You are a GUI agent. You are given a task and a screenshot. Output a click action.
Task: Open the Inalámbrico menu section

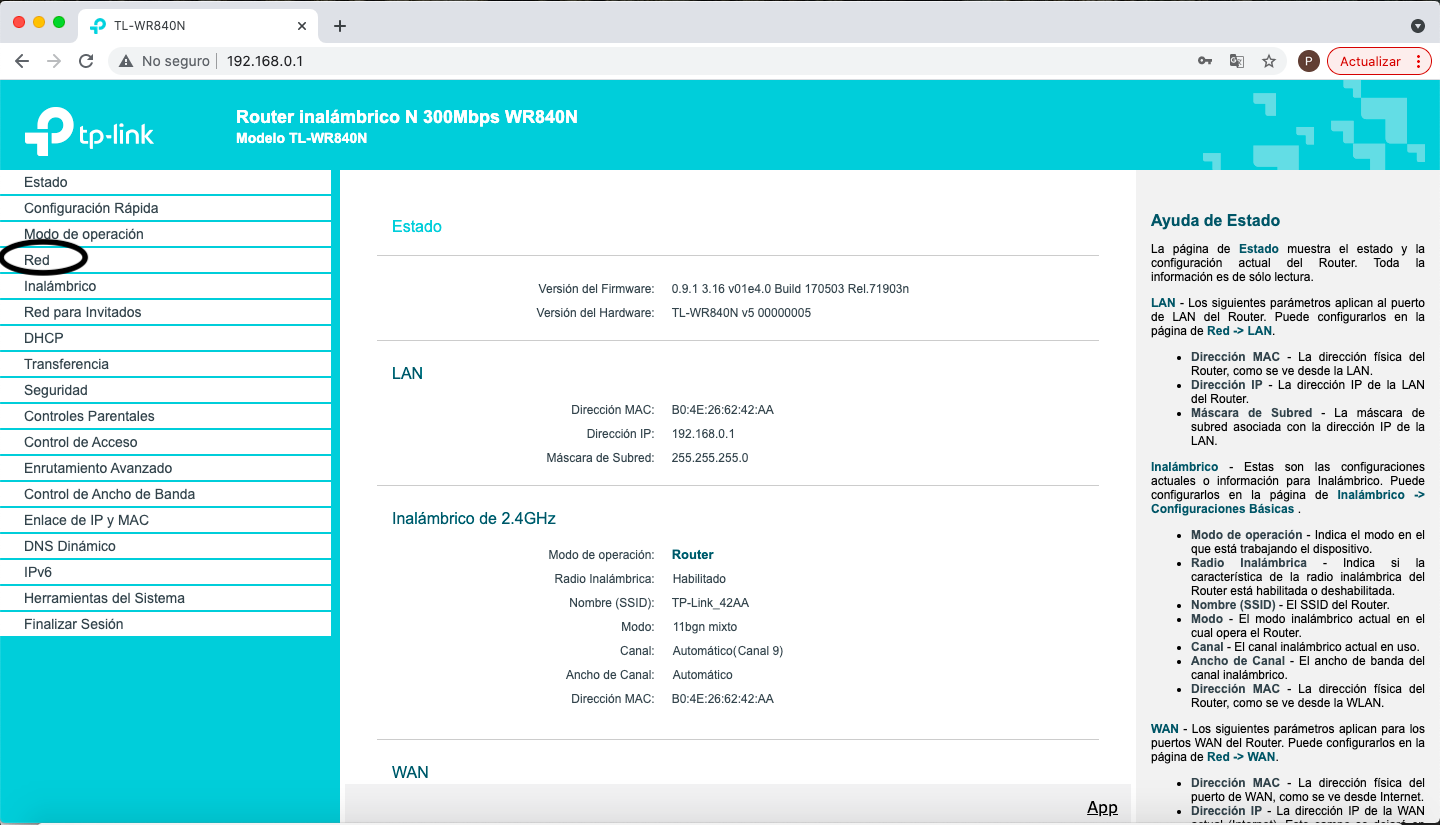tap(60, 286)
